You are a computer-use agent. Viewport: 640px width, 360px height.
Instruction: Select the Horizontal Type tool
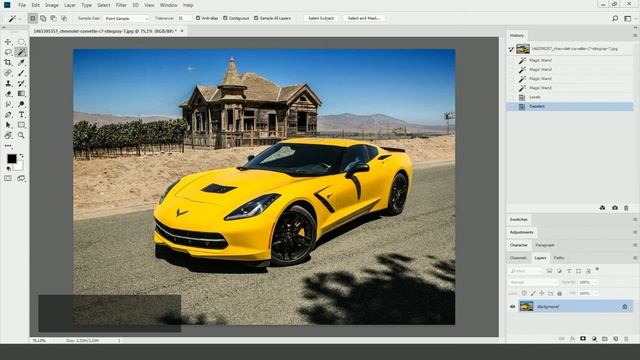point(21,115)
